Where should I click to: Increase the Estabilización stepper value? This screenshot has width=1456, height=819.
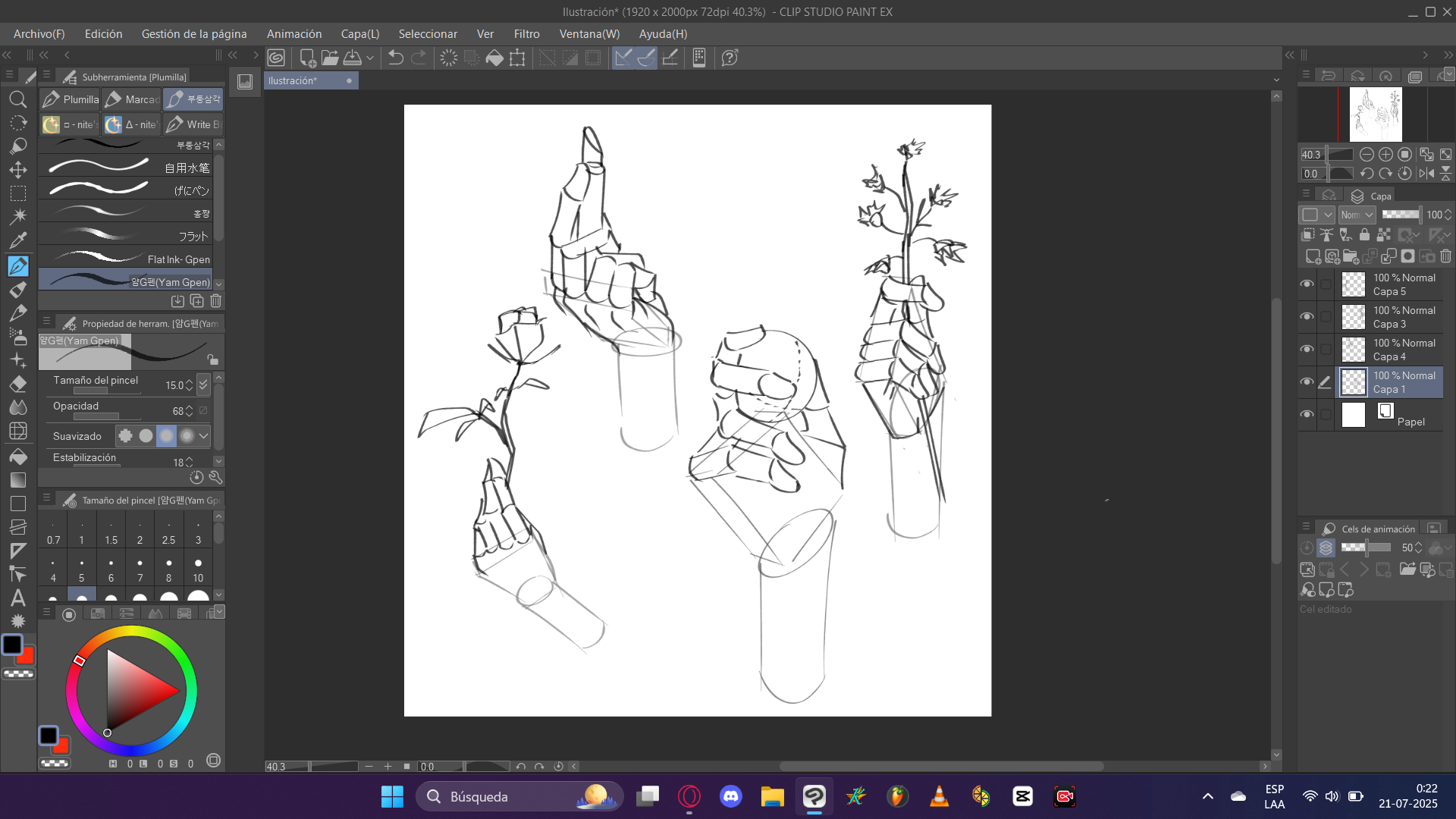pos(189,458)
